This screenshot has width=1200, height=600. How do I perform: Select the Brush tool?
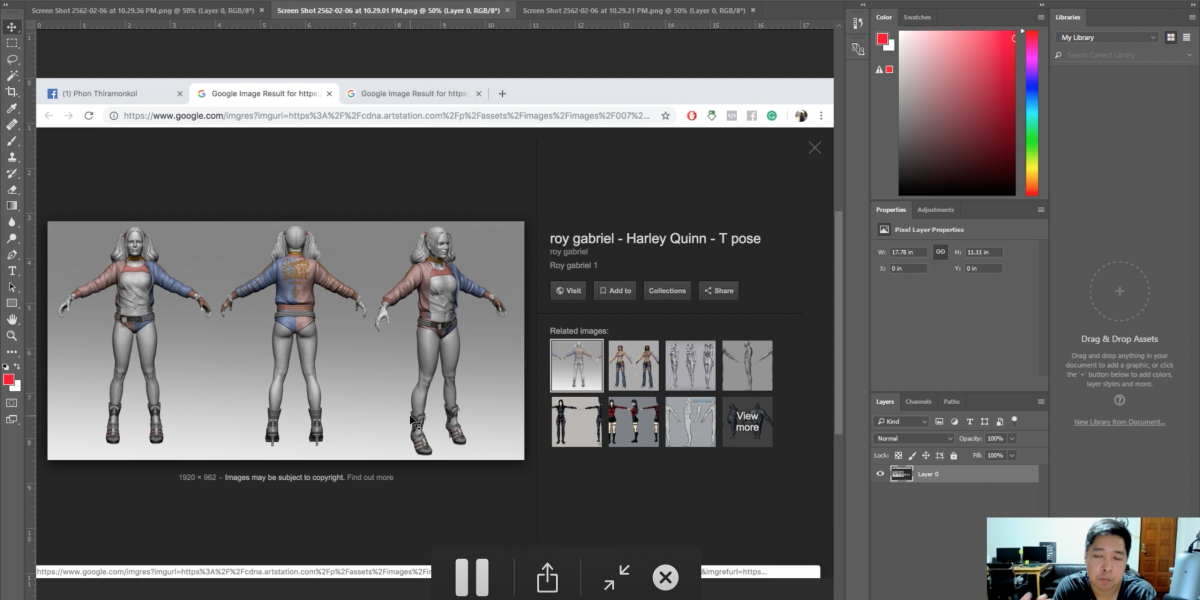pyautogui.click(x=12, y=141)
